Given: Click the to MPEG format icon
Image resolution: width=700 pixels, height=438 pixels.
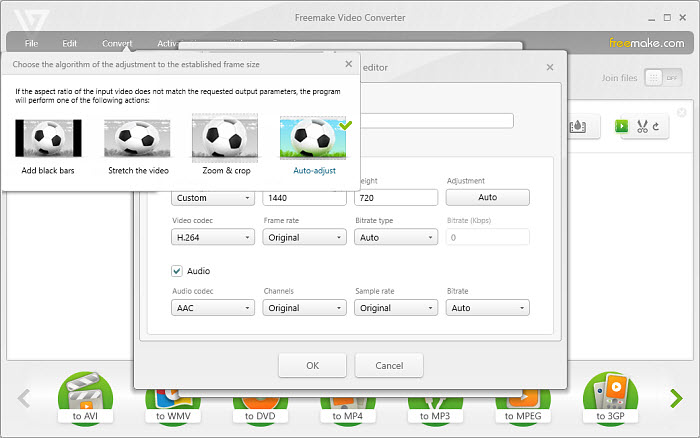Looking at the screenshot, I should (x=523, y=406).
